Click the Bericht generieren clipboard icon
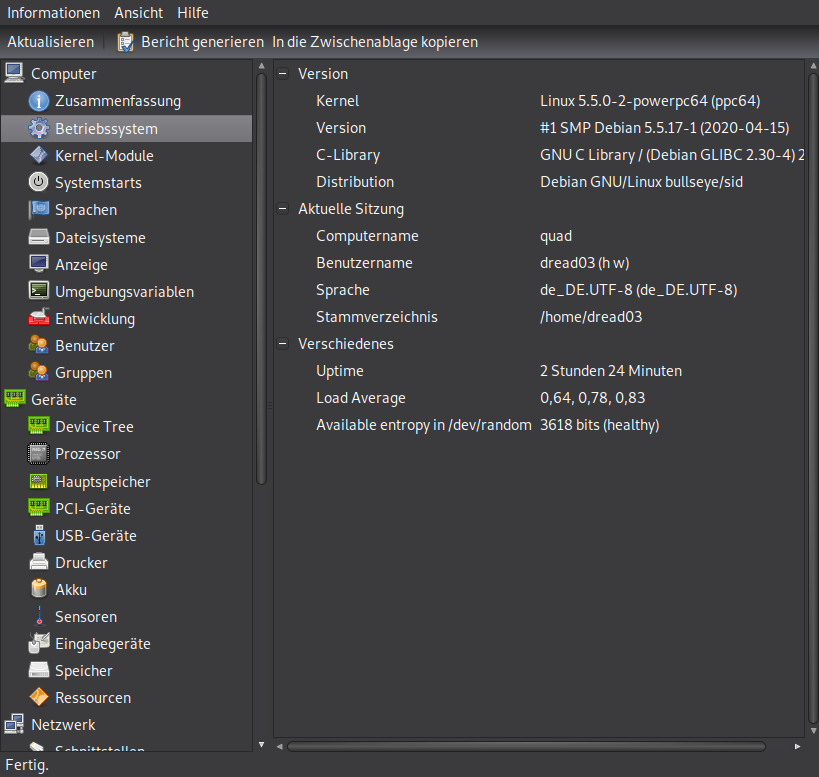The image size is (819, 777). pos(125,42)
